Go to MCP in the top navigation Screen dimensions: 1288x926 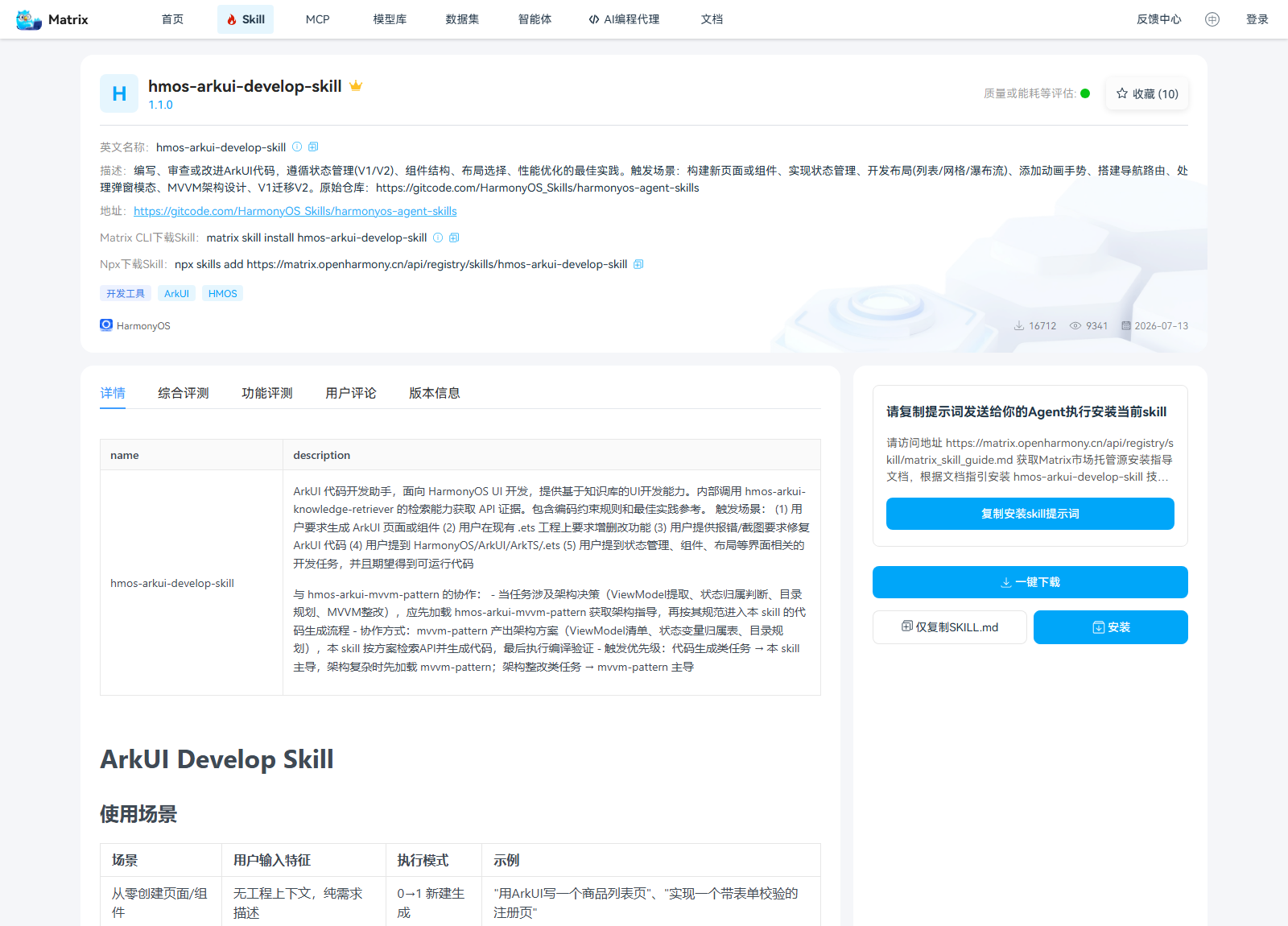318,19
